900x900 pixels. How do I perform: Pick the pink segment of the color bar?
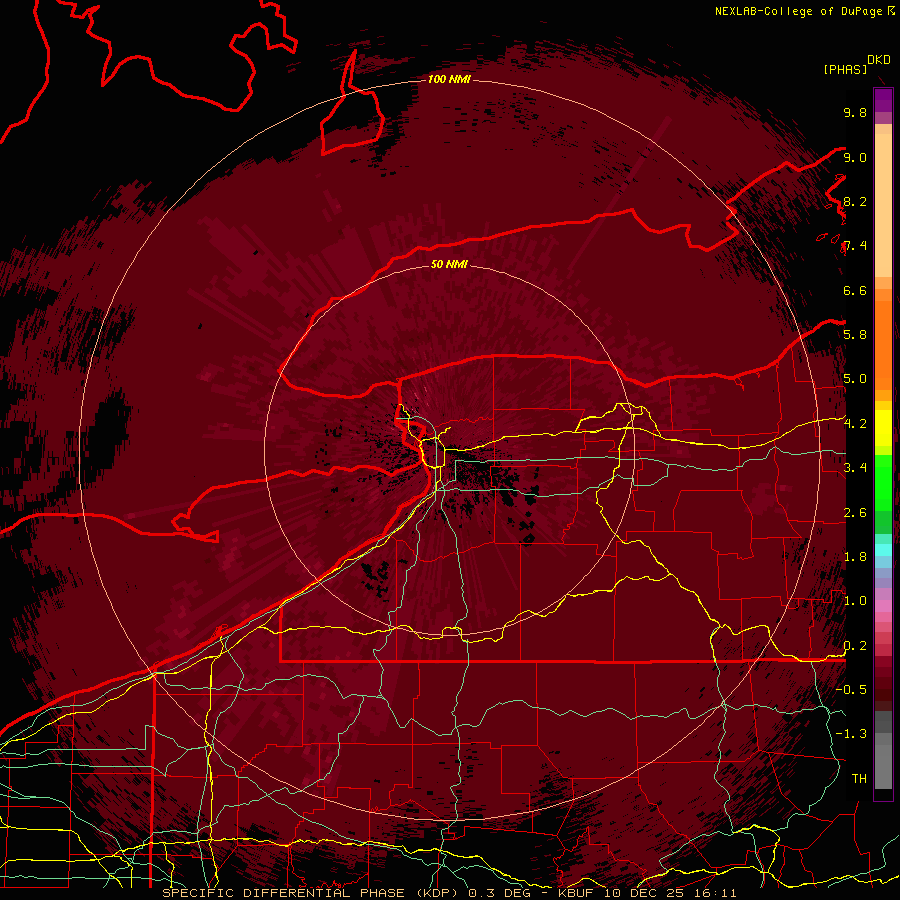click(x=883, y=605)
